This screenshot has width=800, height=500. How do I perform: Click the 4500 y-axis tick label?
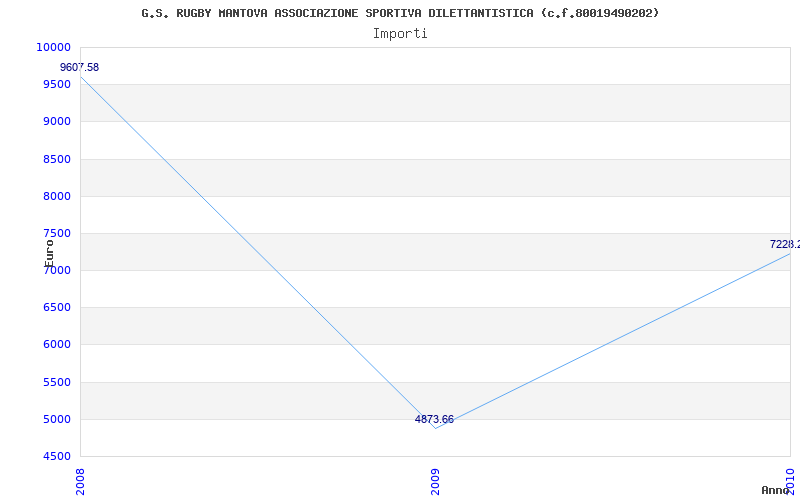click(x=56, y=456)
